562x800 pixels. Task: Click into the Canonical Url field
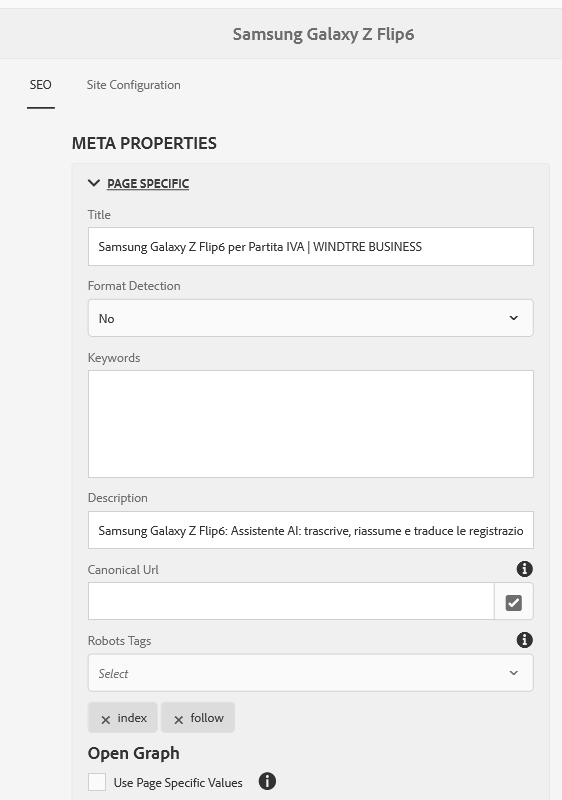tap(291, 601)
